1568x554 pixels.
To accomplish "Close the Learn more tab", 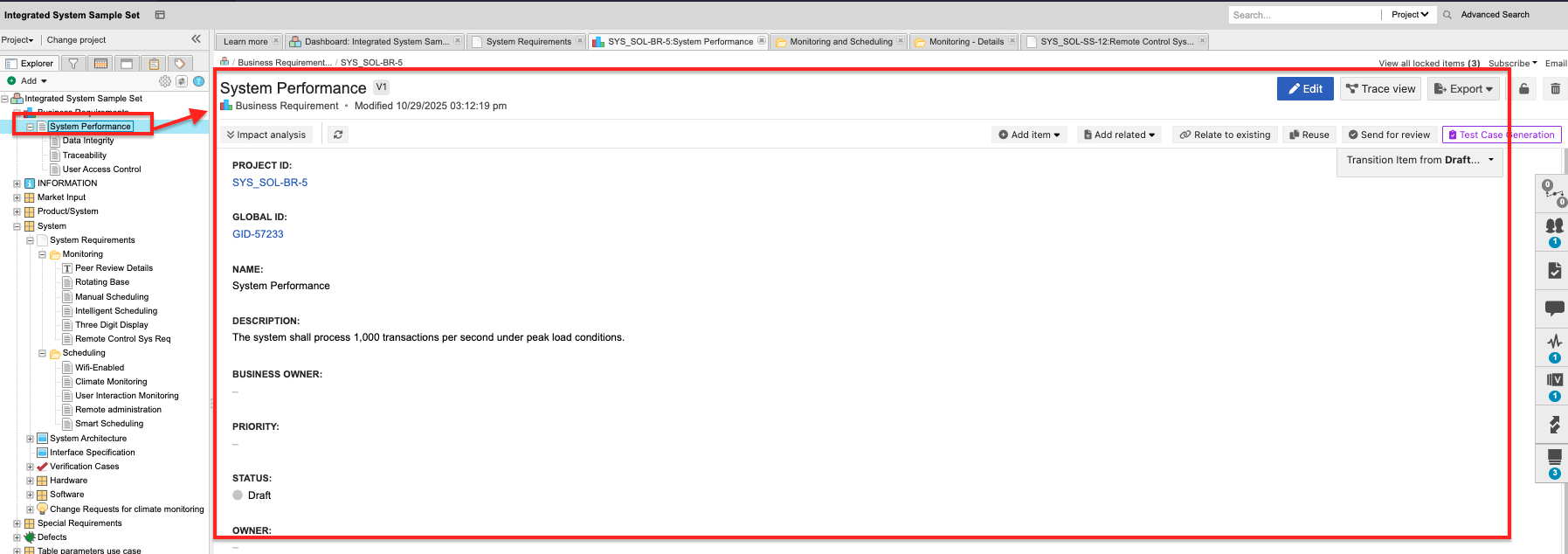I will (x=276, y=40).
